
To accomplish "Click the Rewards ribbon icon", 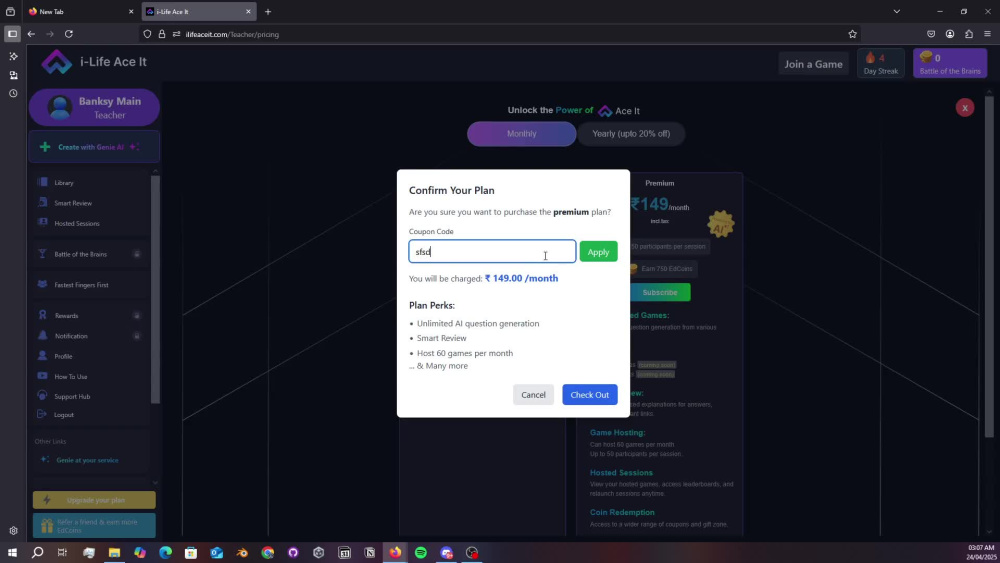I will [43, 315].
